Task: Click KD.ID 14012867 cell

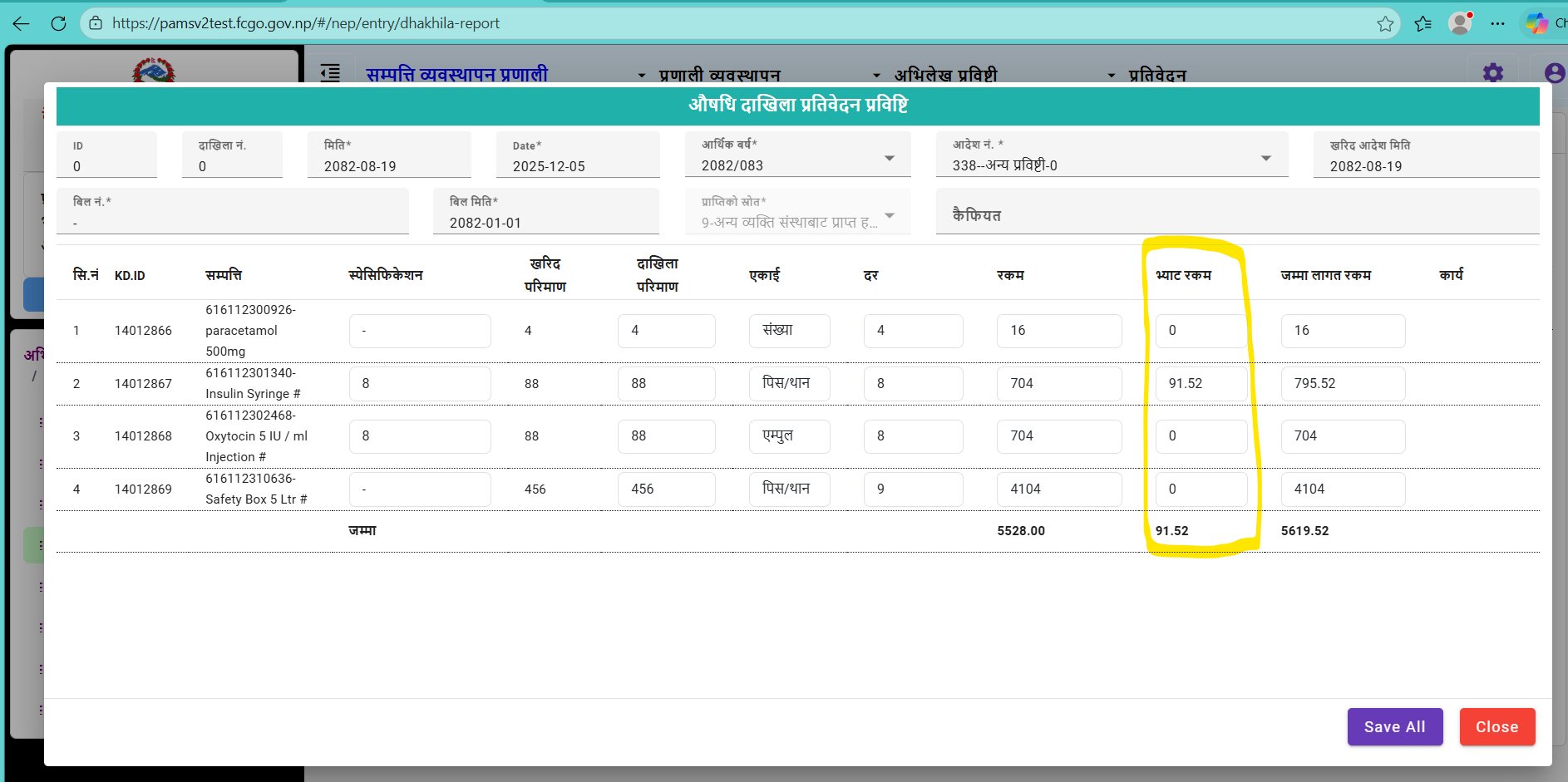Action: (x=143, y=384)
